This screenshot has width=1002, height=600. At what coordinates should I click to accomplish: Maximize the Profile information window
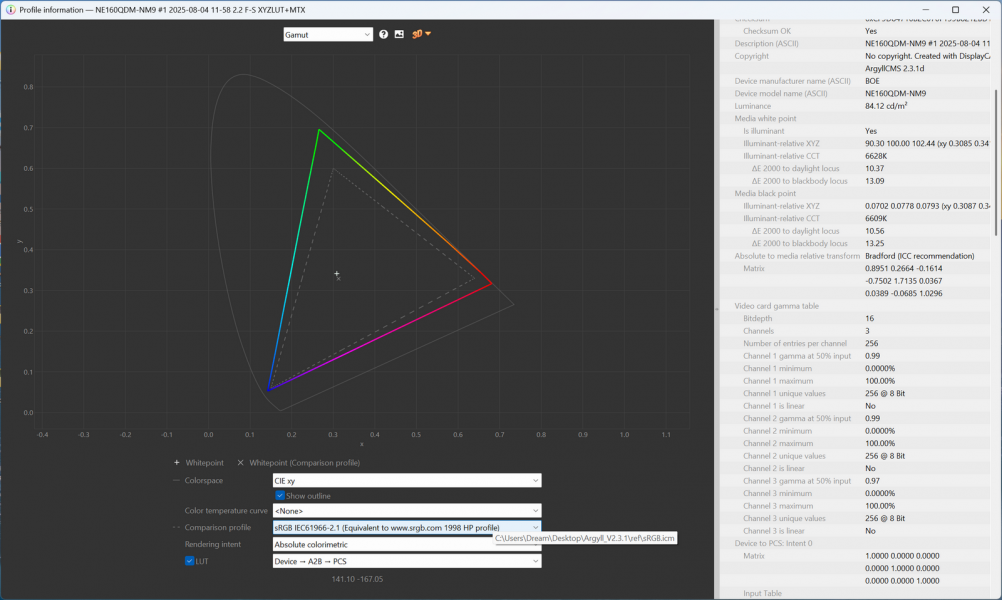[x=955, y=9]
